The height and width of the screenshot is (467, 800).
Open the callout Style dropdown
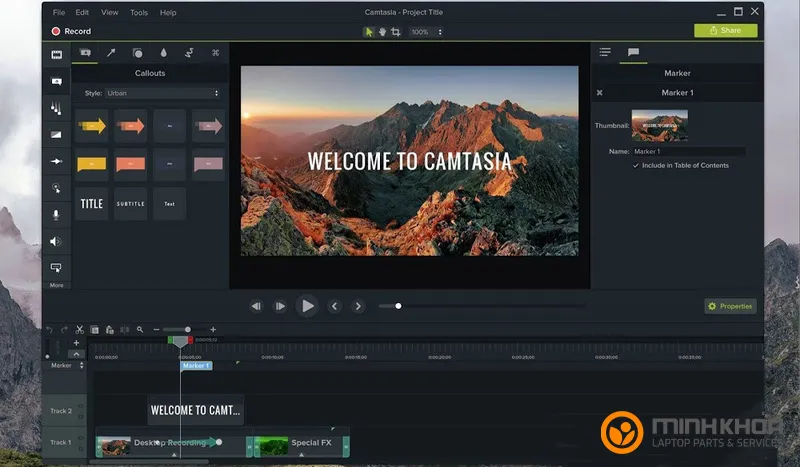[x=162, y=93]
